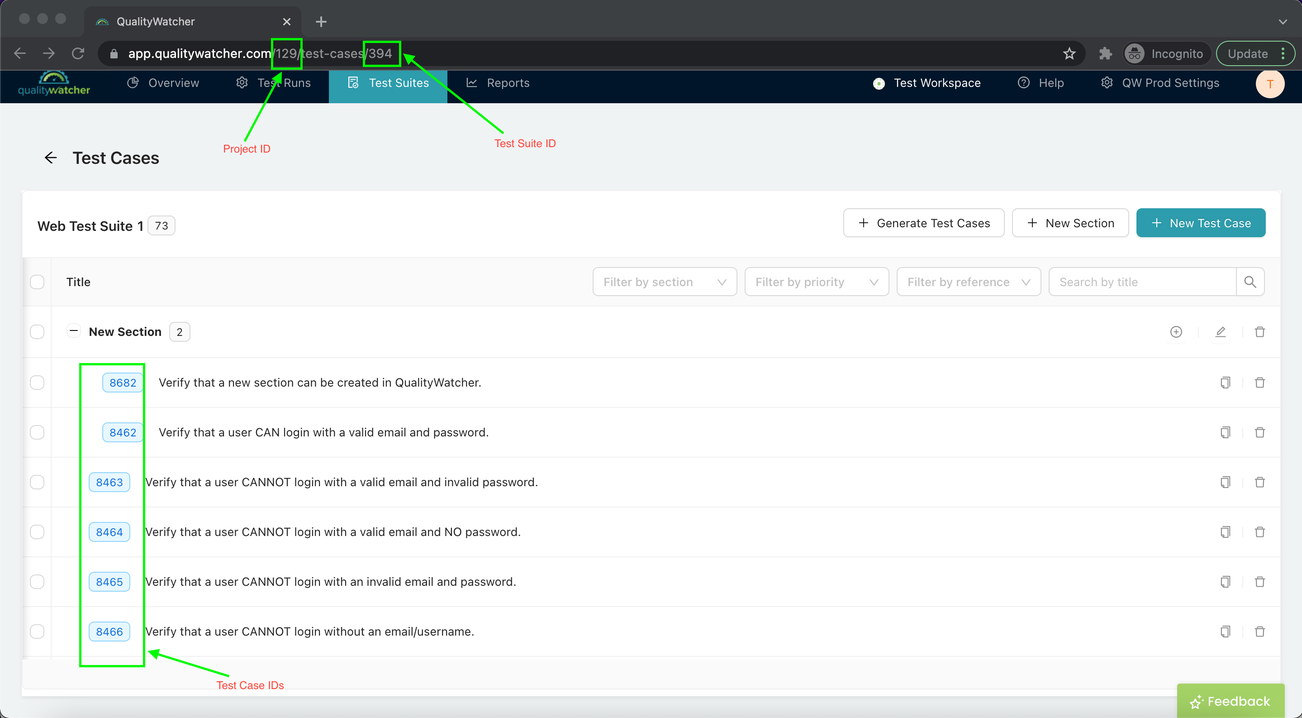This screenshot has height=718, width=1302.
Task: Open test case ID 8682 badge
Action: 123,383
